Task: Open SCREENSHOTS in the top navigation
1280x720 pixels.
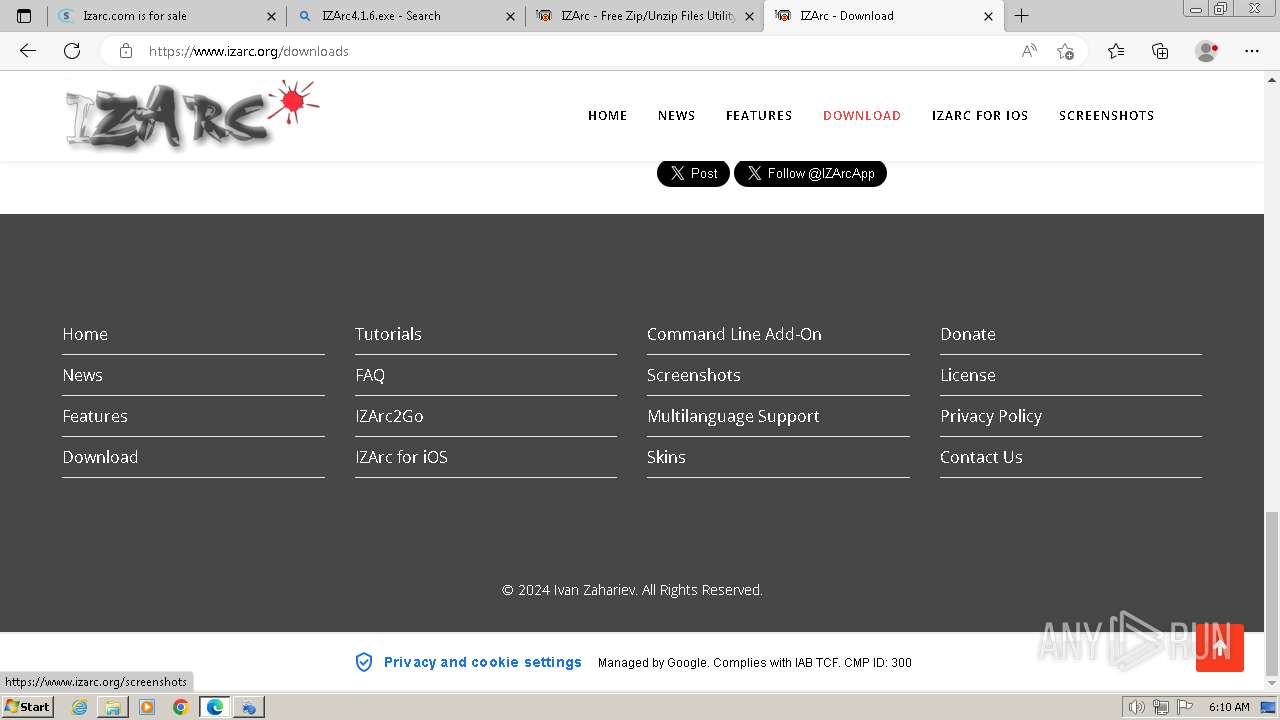Action: (1106, 116)
